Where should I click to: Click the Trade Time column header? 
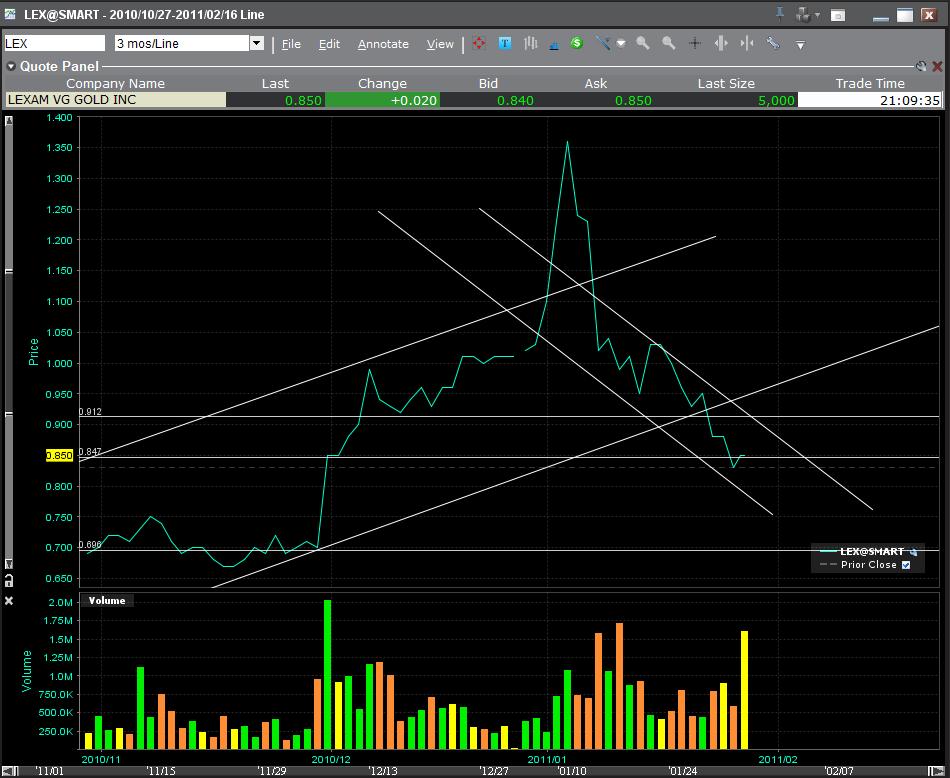870,84
